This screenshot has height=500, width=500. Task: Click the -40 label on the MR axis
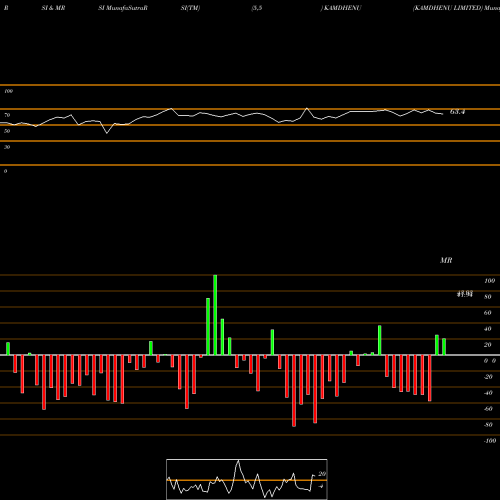(x=488, y=393)
